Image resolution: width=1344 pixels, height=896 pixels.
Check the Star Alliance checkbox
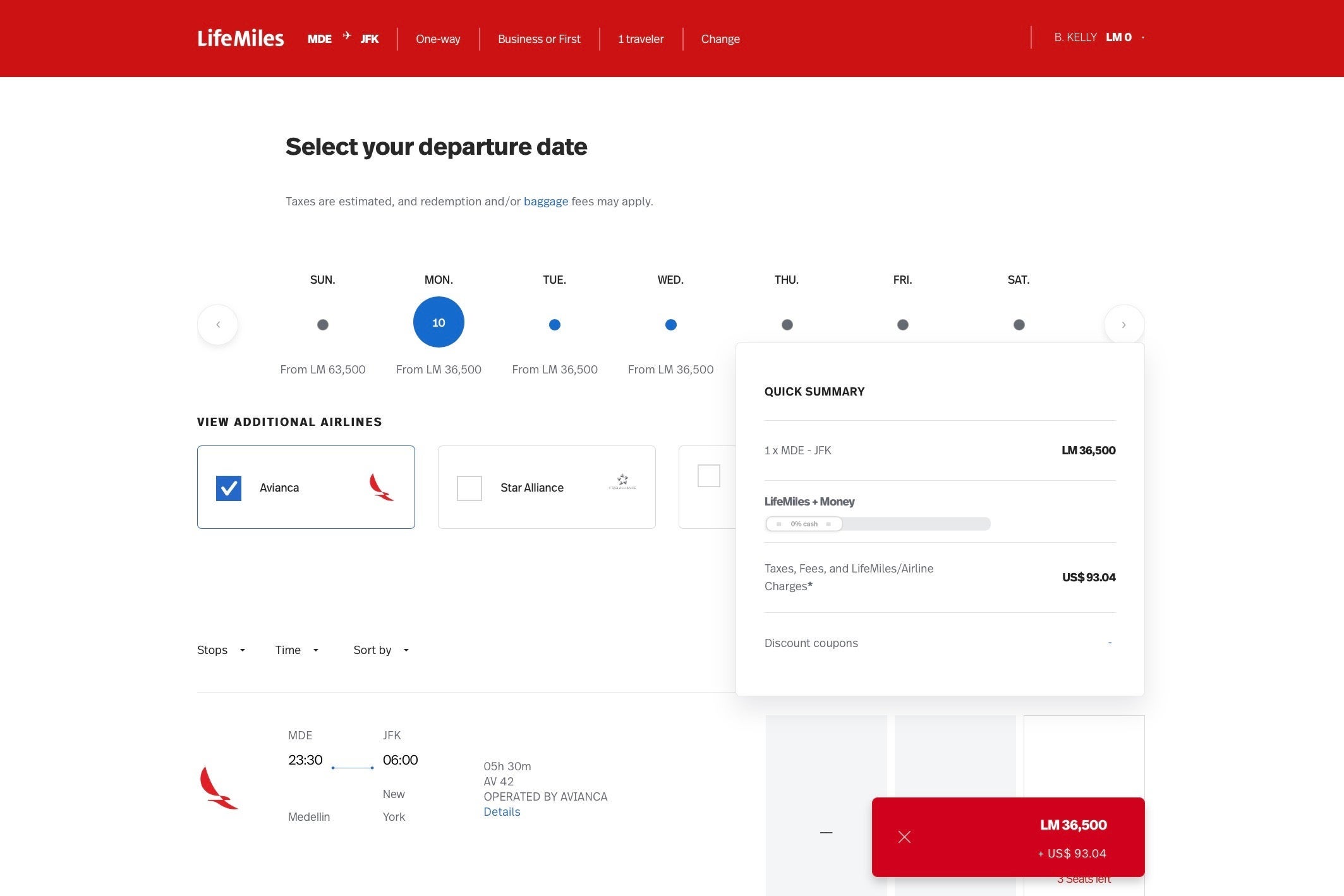(469, 488)
